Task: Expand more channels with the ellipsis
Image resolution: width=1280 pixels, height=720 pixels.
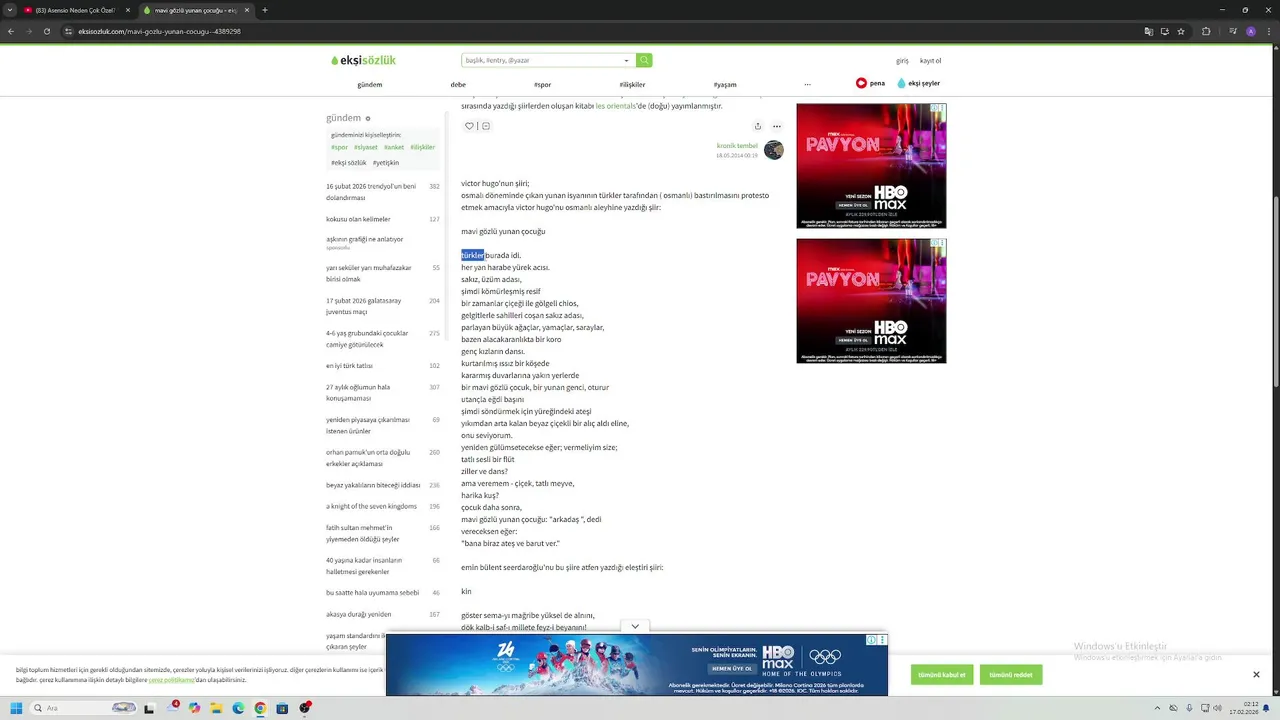Action: (807, 85)
